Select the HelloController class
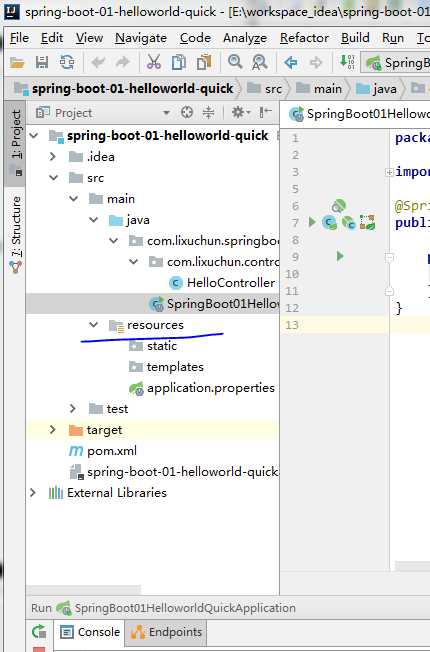This screenshot has height=652, width=430. pos(222,283)
